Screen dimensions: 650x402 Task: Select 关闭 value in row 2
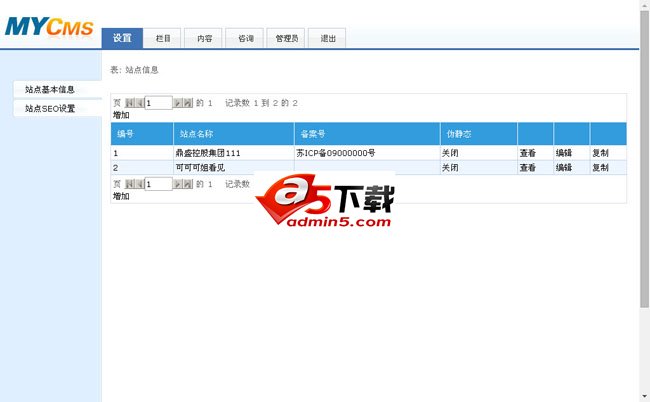click(450, 167)
